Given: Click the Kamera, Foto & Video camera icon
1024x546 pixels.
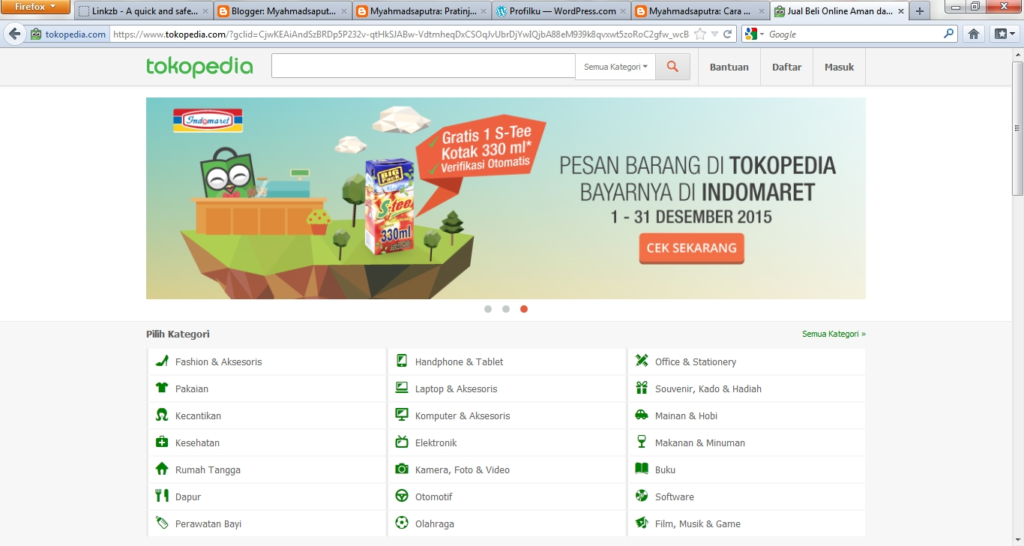Looking at the screenshot, I should 402,468.
